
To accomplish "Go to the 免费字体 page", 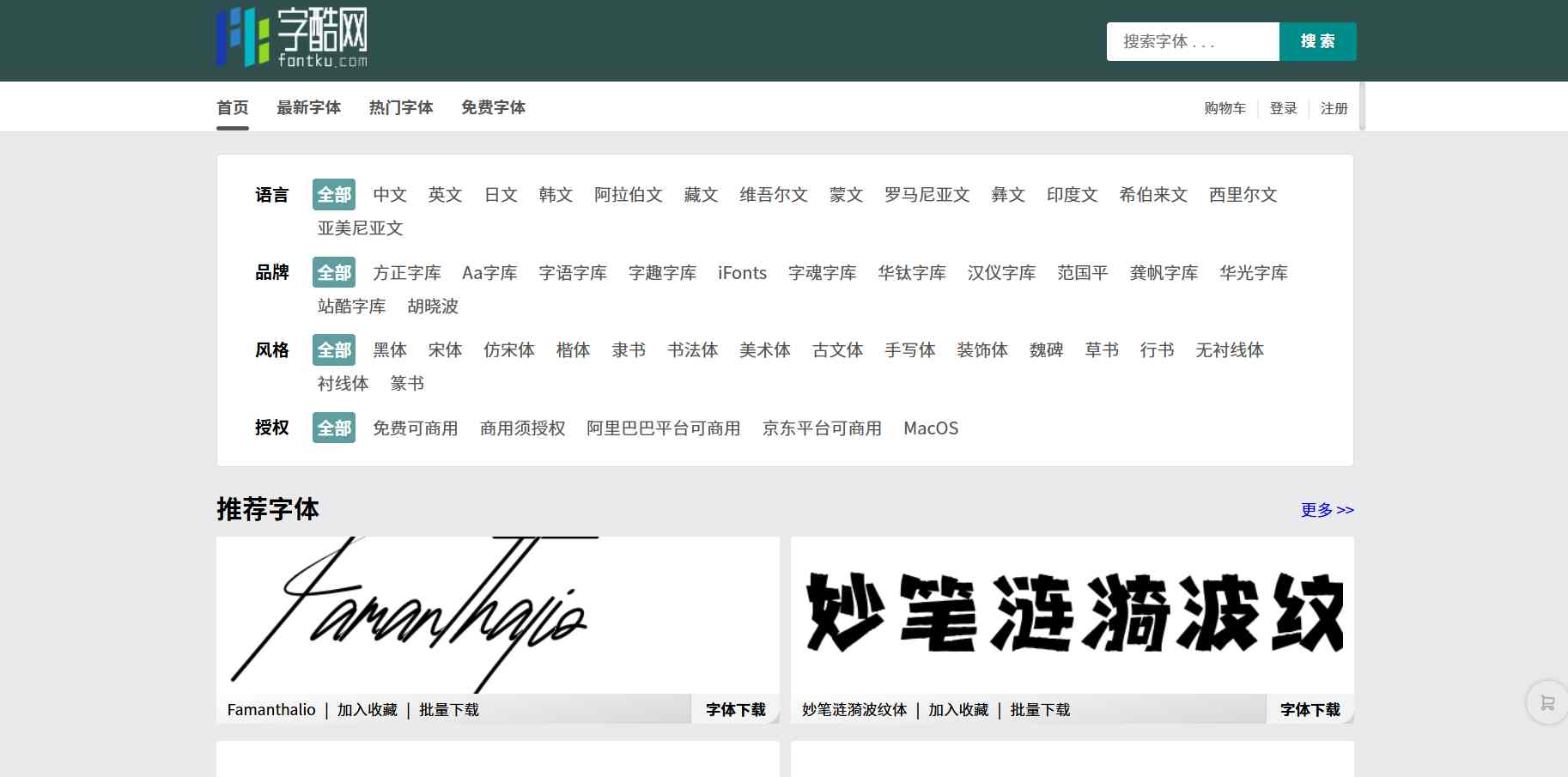I will pyautogui.click(x=492, y=106).
